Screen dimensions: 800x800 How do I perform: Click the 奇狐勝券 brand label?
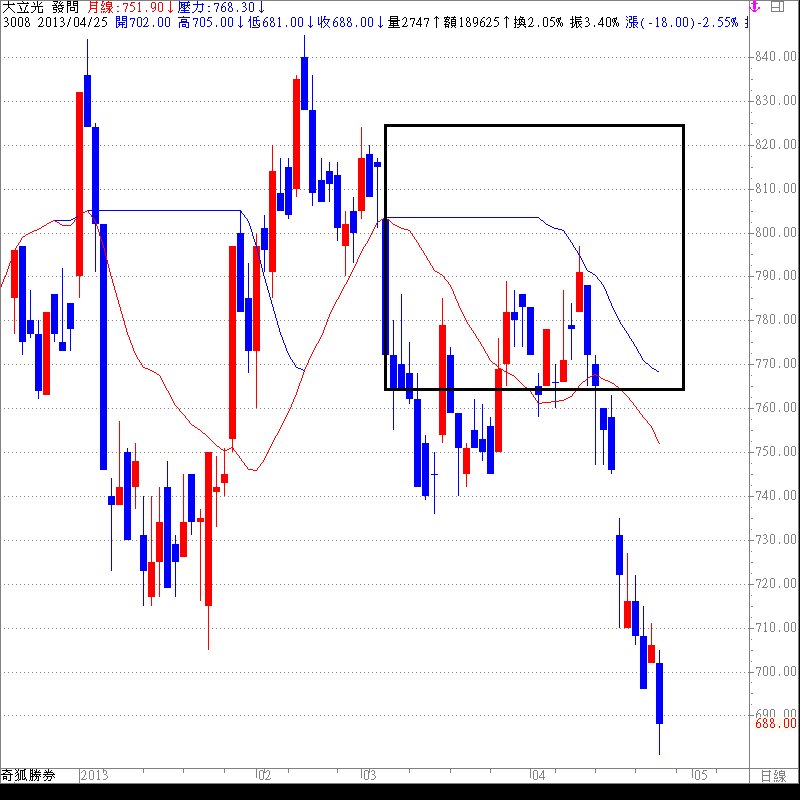click(x=27, y=775)
